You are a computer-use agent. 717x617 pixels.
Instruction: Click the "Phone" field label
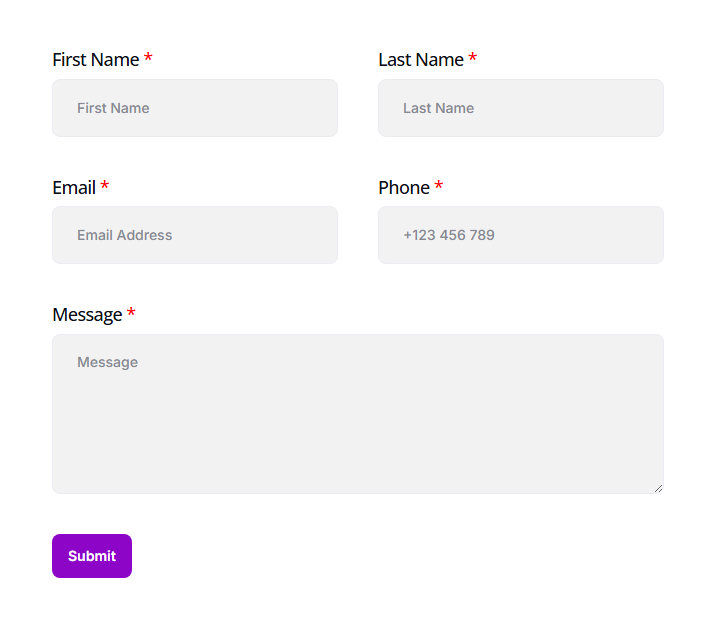(404, 188)
